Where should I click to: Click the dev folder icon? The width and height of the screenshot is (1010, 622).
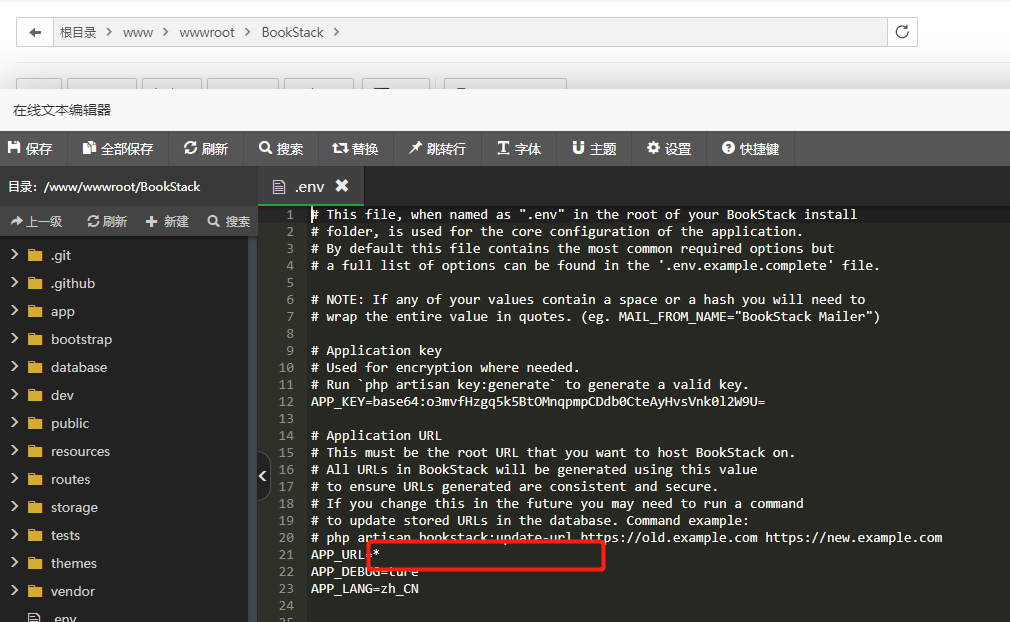click(x=35, y=395)
